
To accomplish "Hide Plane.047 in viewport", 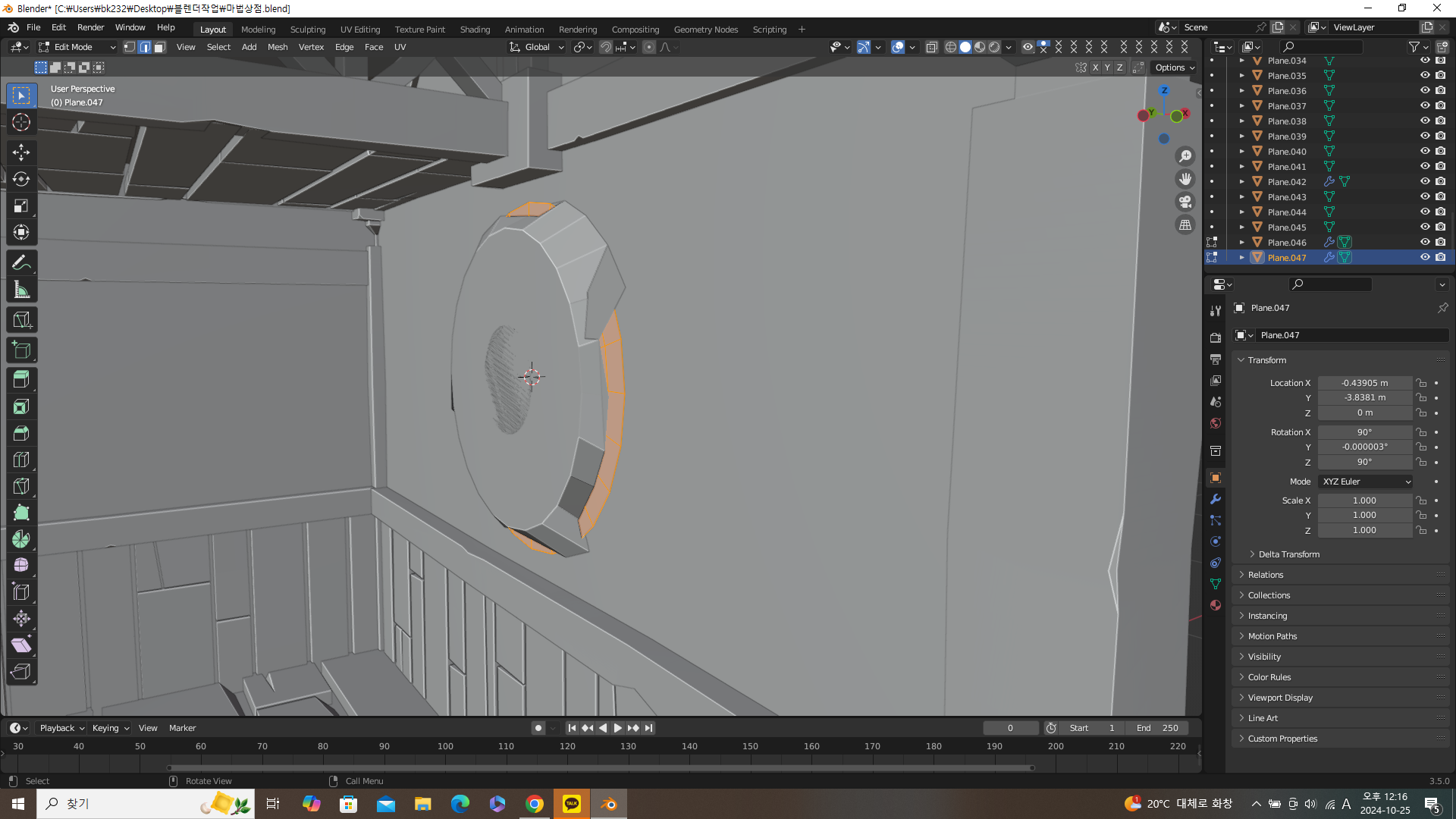I will (1425, 258).
